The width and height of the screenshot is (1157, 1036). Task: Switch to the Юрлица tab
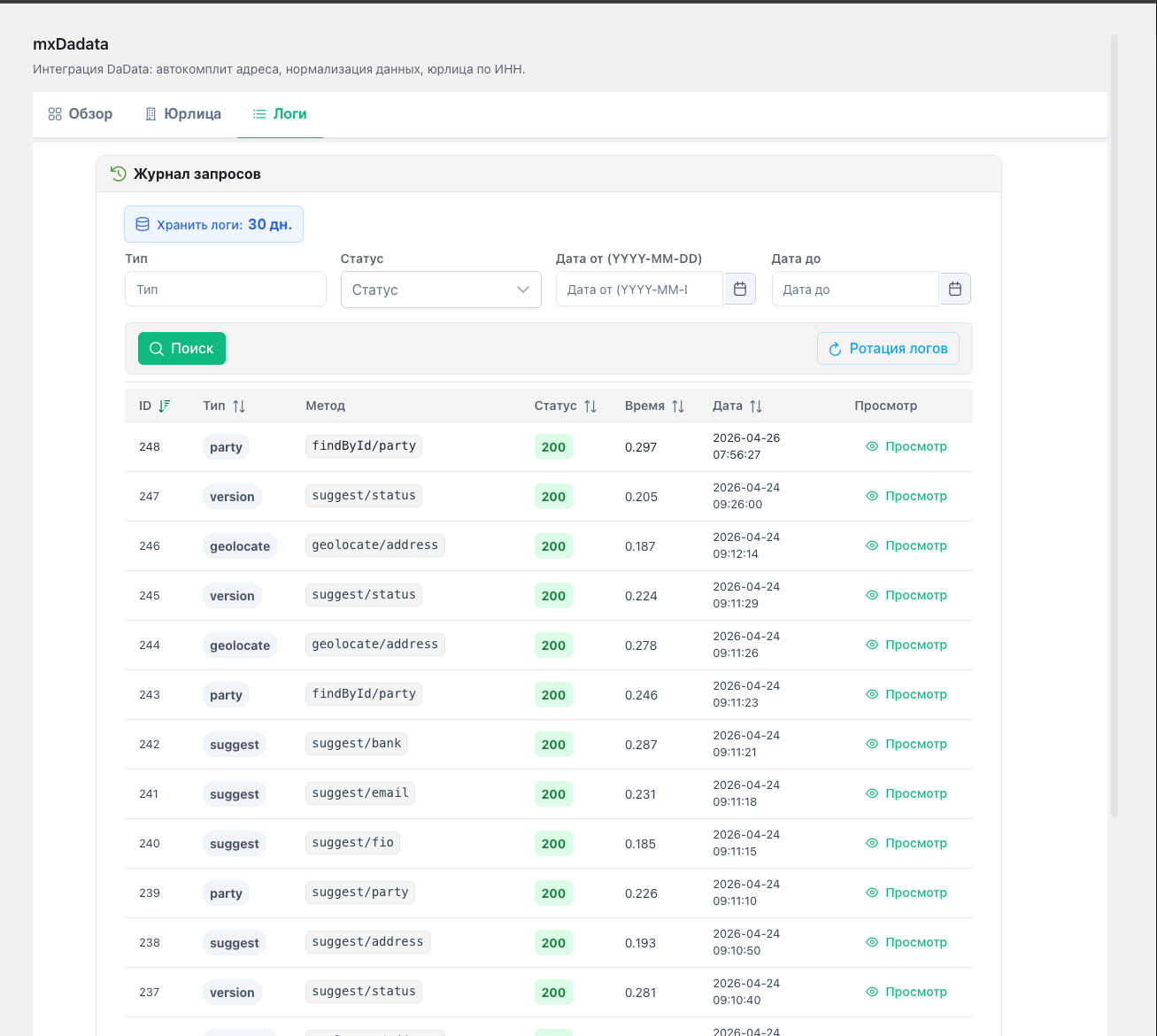(x=183, y=114)
